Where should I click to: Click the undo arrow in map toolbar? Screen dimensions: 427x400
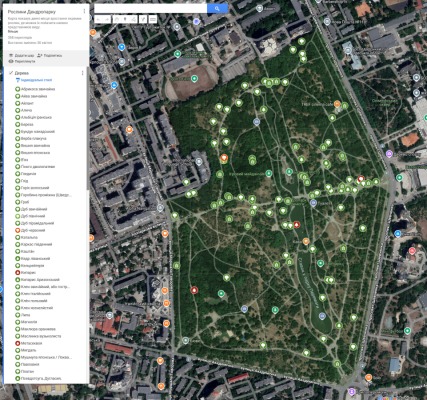(99, 20)
